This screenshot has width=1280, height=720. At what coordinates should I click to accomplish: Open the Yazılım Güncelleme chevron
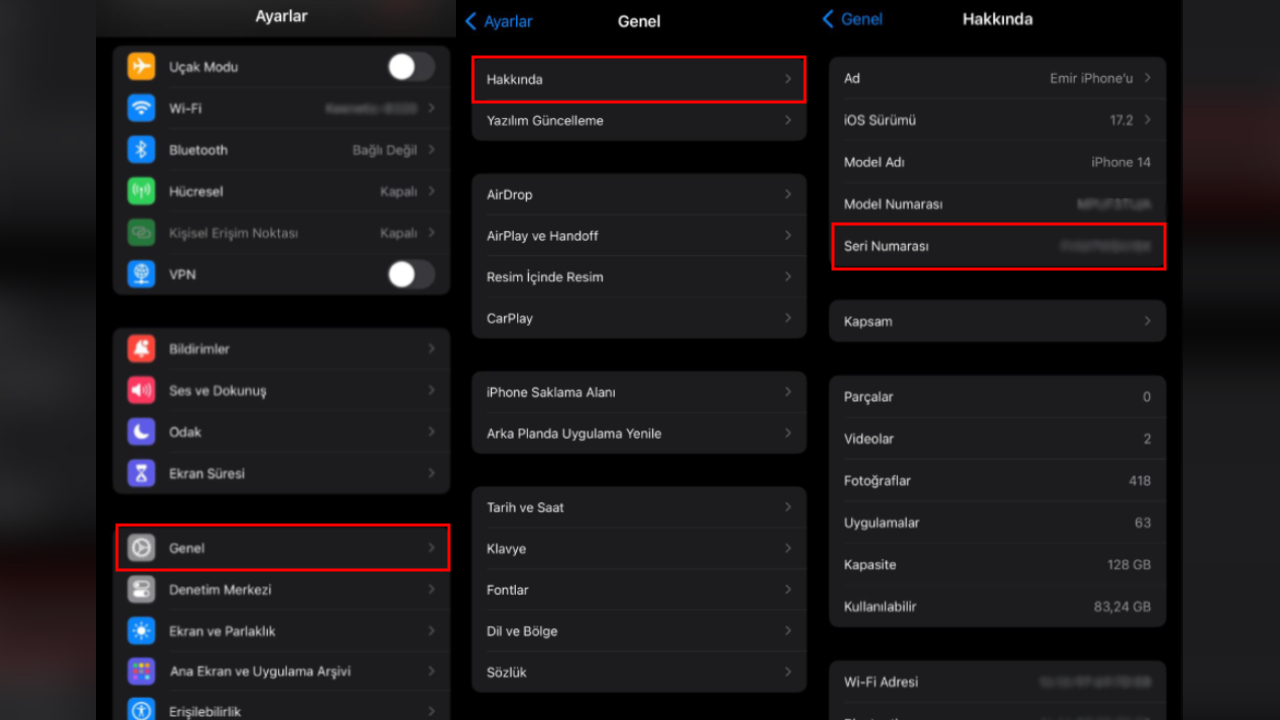tap(788, 120)
